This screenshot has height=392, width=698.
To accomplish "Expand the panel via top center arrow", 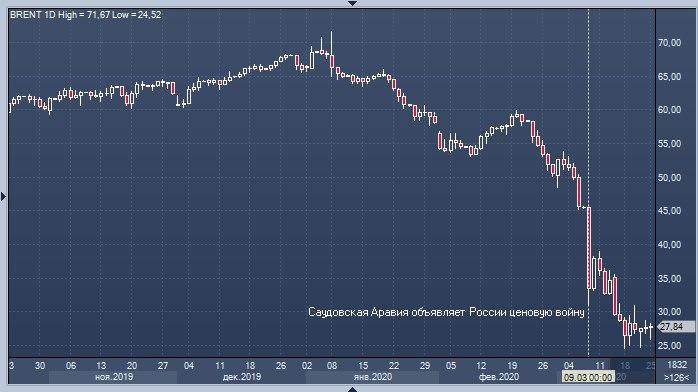I will 352,3.
